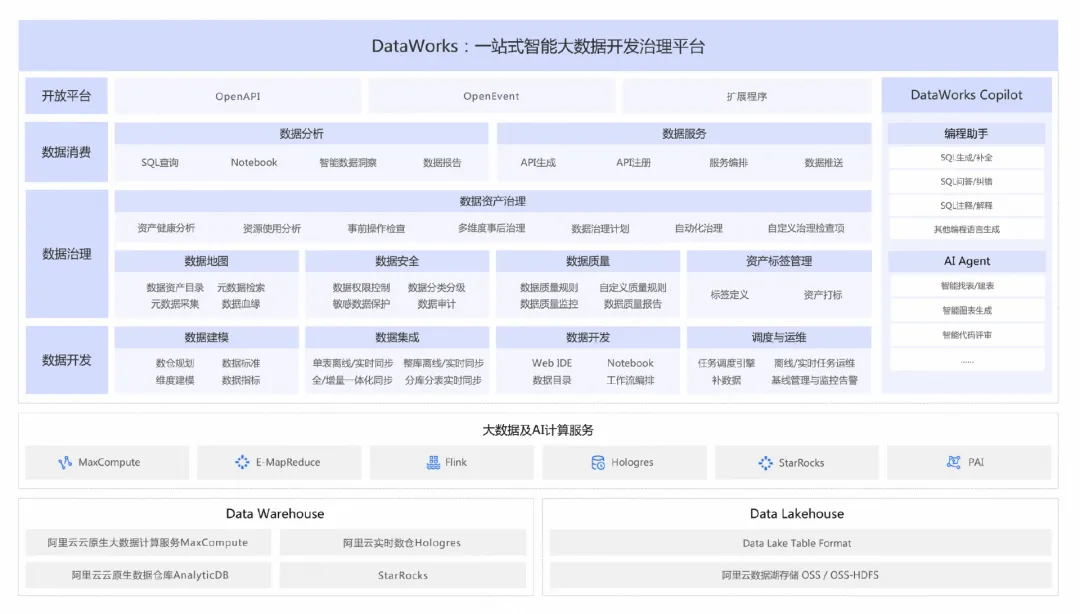Select API生成 item
Screen dimensions: 1080x614
538,163
